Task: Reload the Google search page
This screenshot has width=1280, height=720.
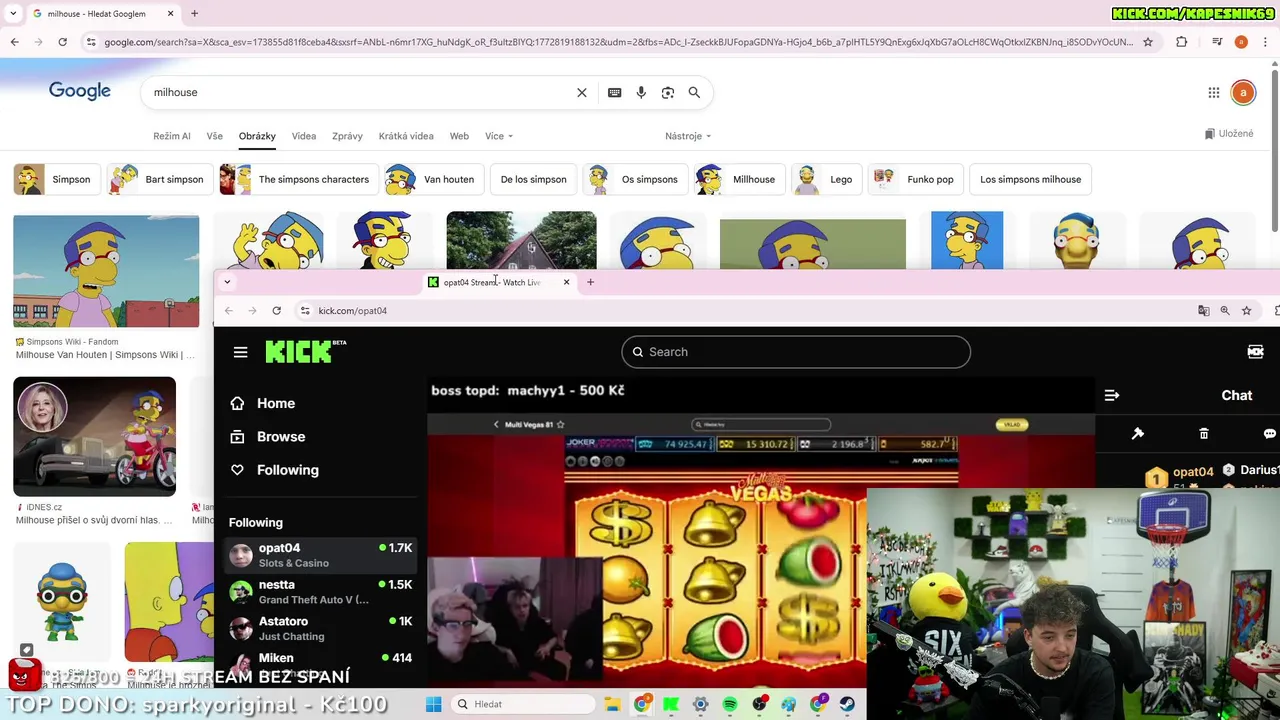Action: pyautogui.click(x=63, y=42)
